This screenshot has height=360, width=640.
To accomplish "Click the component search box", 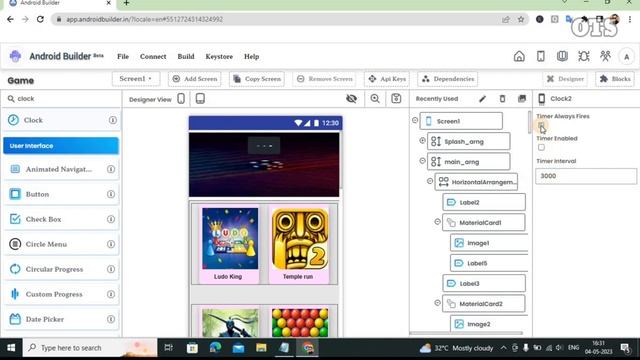I will pos(61,99).
